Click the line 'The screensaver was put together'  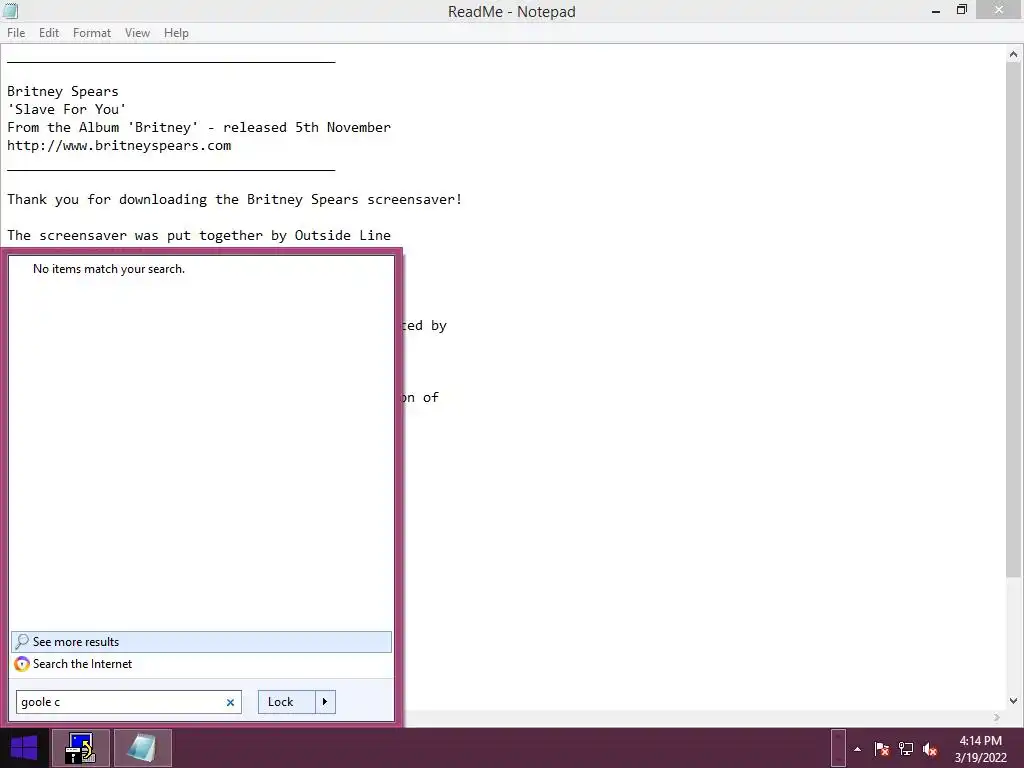[x=199, y=235]
